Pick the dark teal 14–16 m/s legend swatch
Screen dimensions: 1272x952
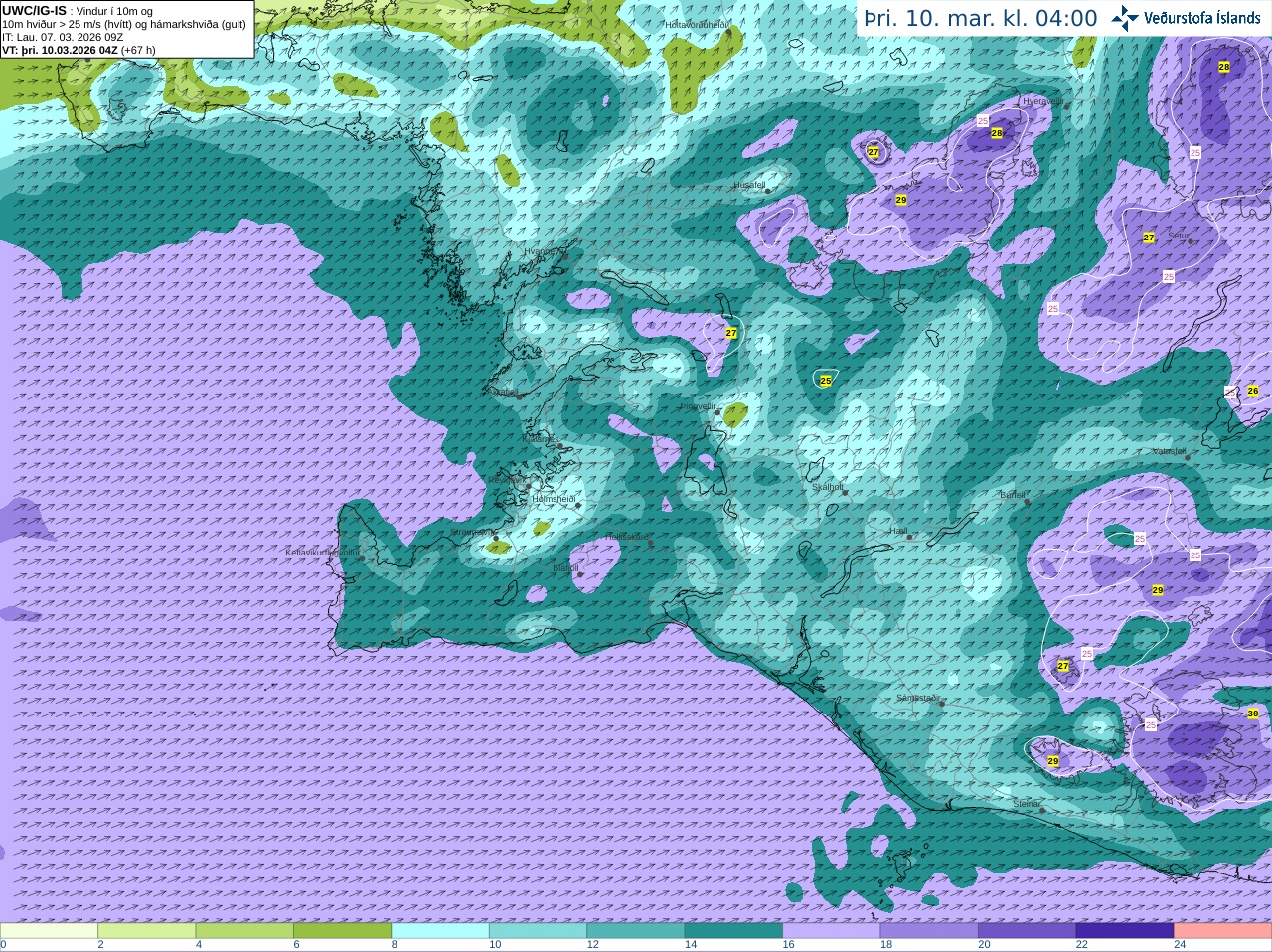[733, 931]
